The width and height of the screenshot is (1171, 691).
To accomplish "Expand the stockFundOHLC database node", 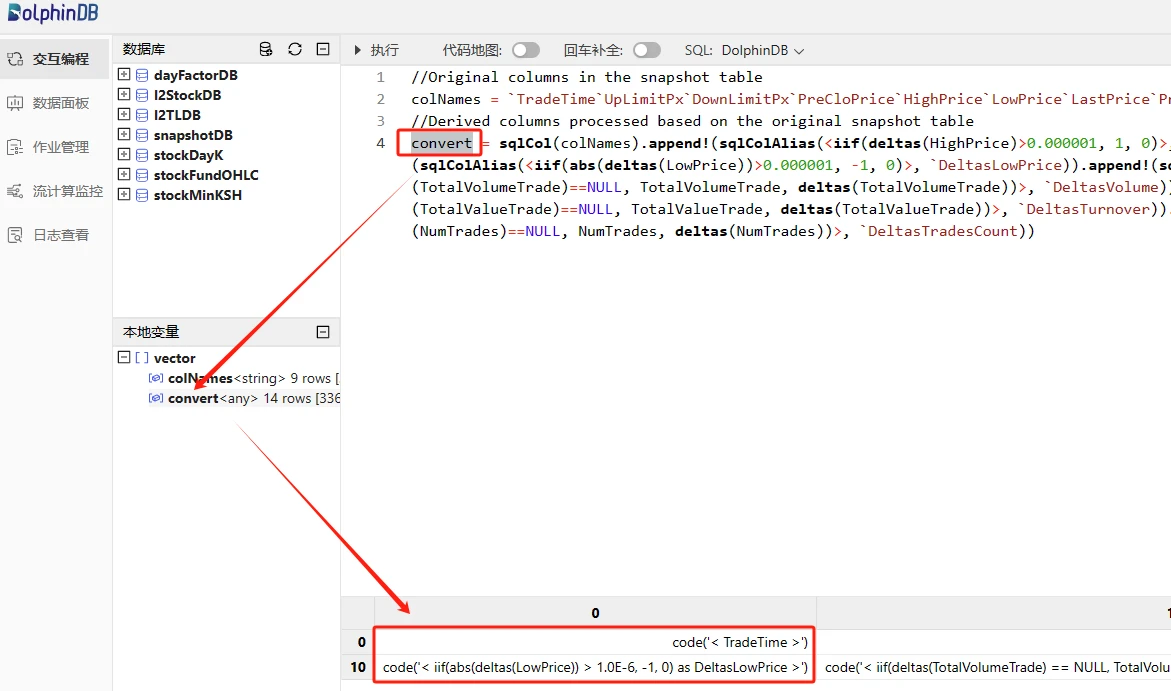I will (124, 175).
